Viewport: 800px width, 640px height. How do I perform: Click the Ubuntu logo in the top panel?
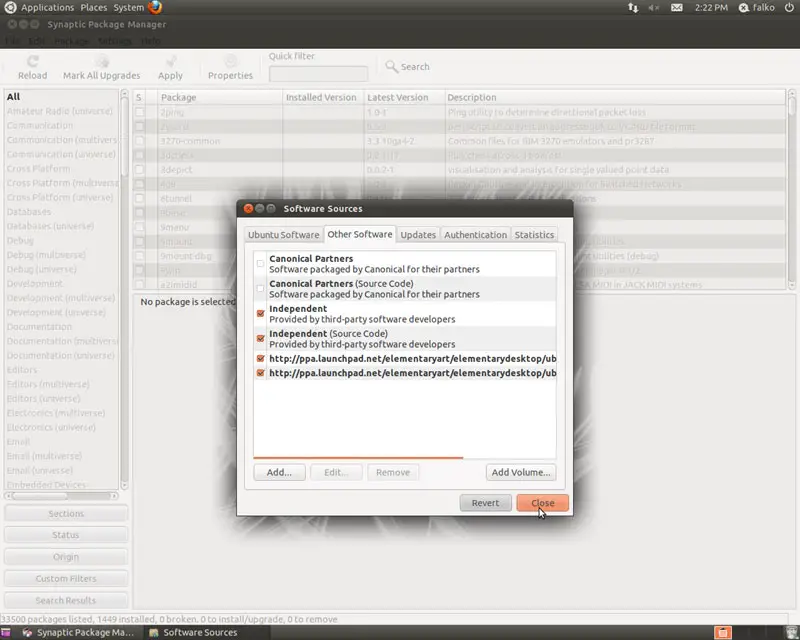pos(10,7)
